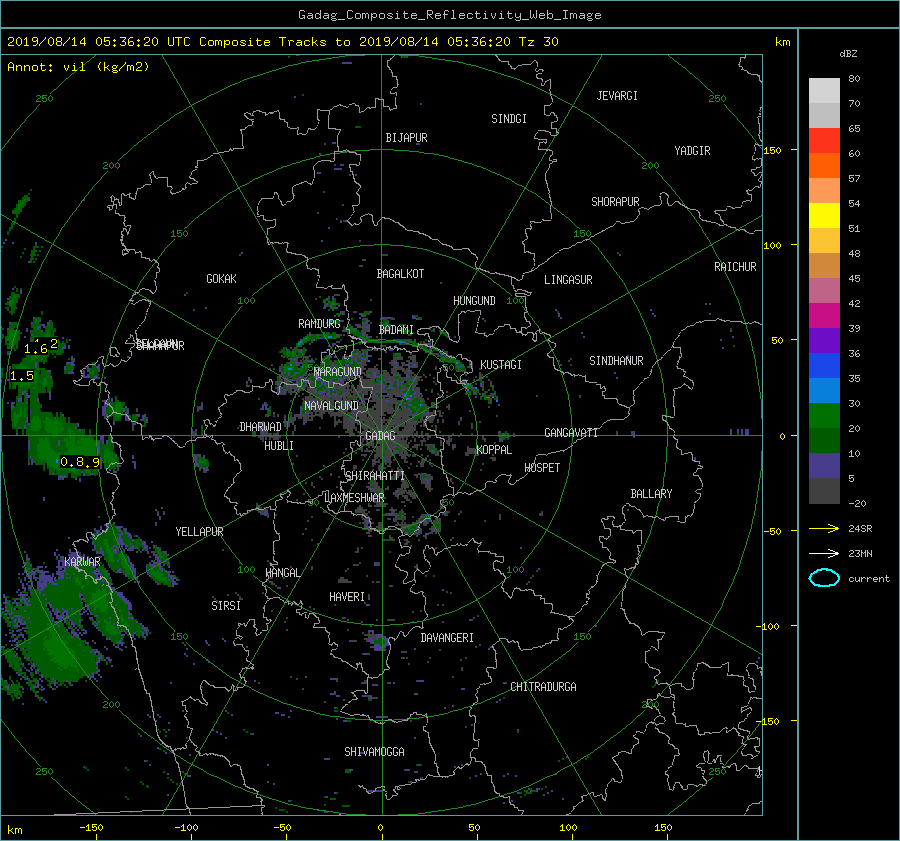Select the 65 dBZ red color swatch
This screenshot has width=900, height=841.
824,140
